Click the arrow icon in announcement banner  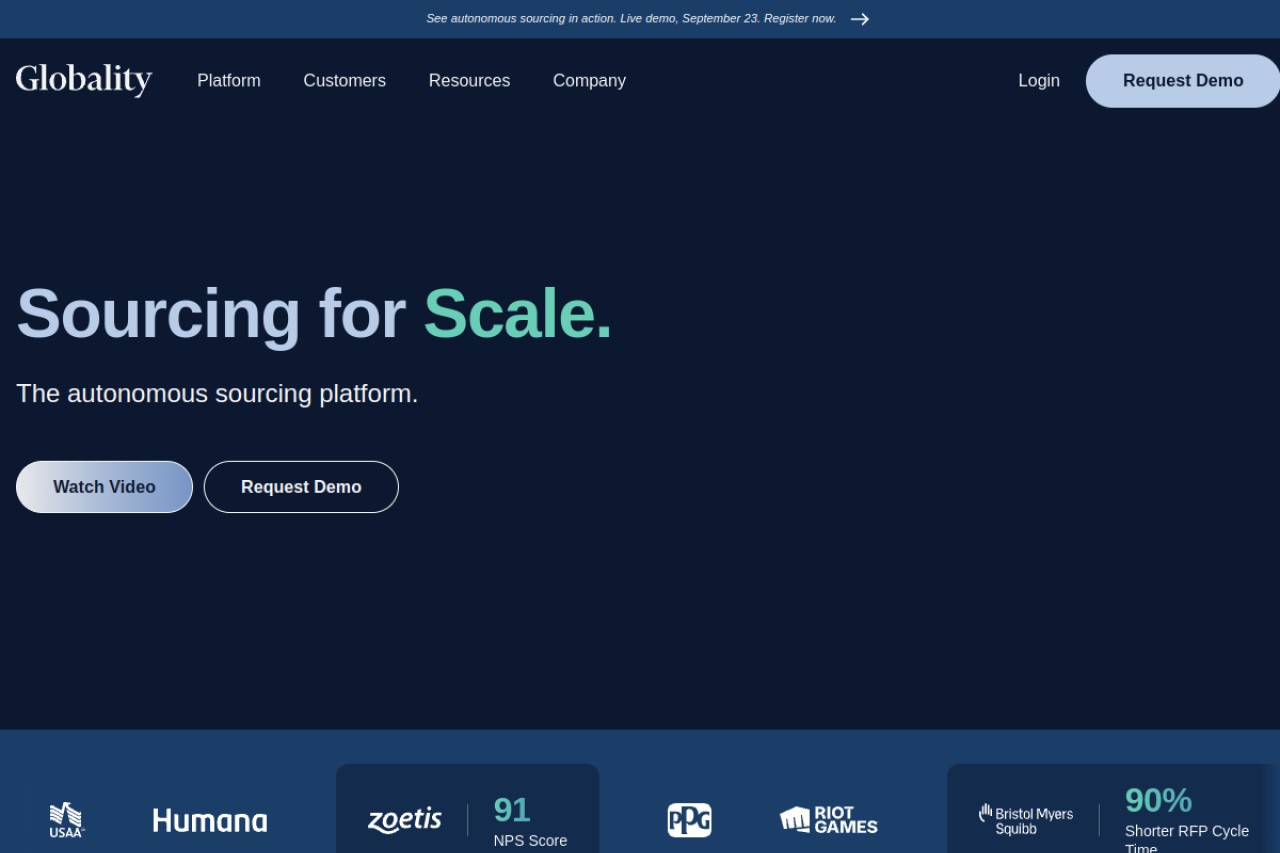[x=859, y=19]
